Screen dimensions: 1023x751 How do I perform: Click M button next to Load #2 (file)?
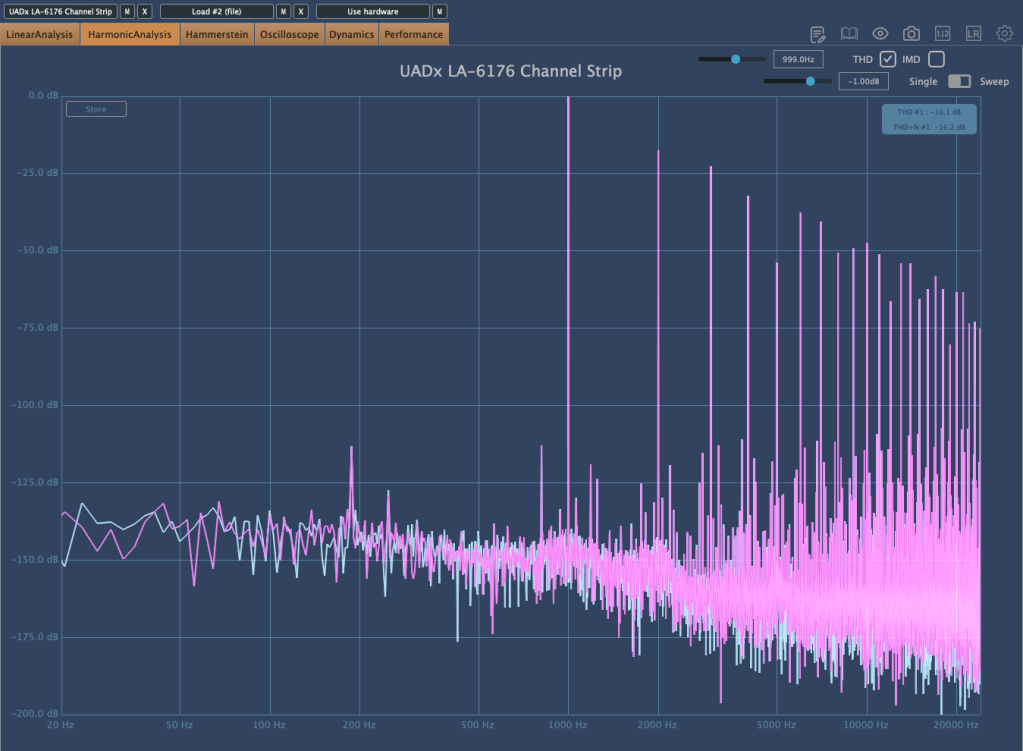(284, 11)
